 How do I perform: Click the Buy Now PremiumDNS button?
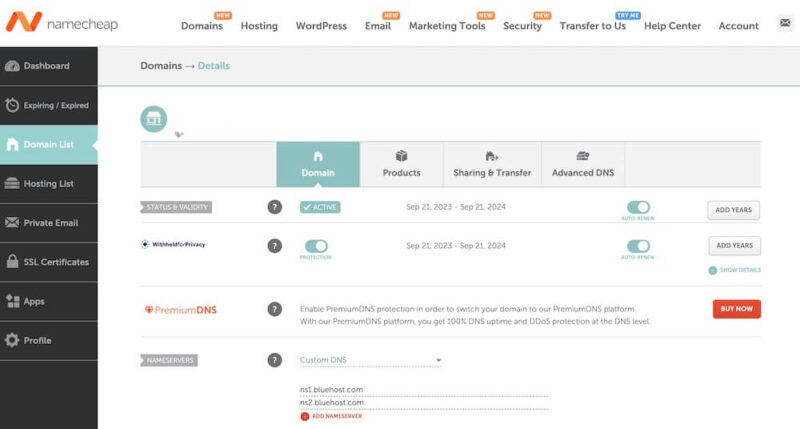pyautogui.click(x=737, y=309)
